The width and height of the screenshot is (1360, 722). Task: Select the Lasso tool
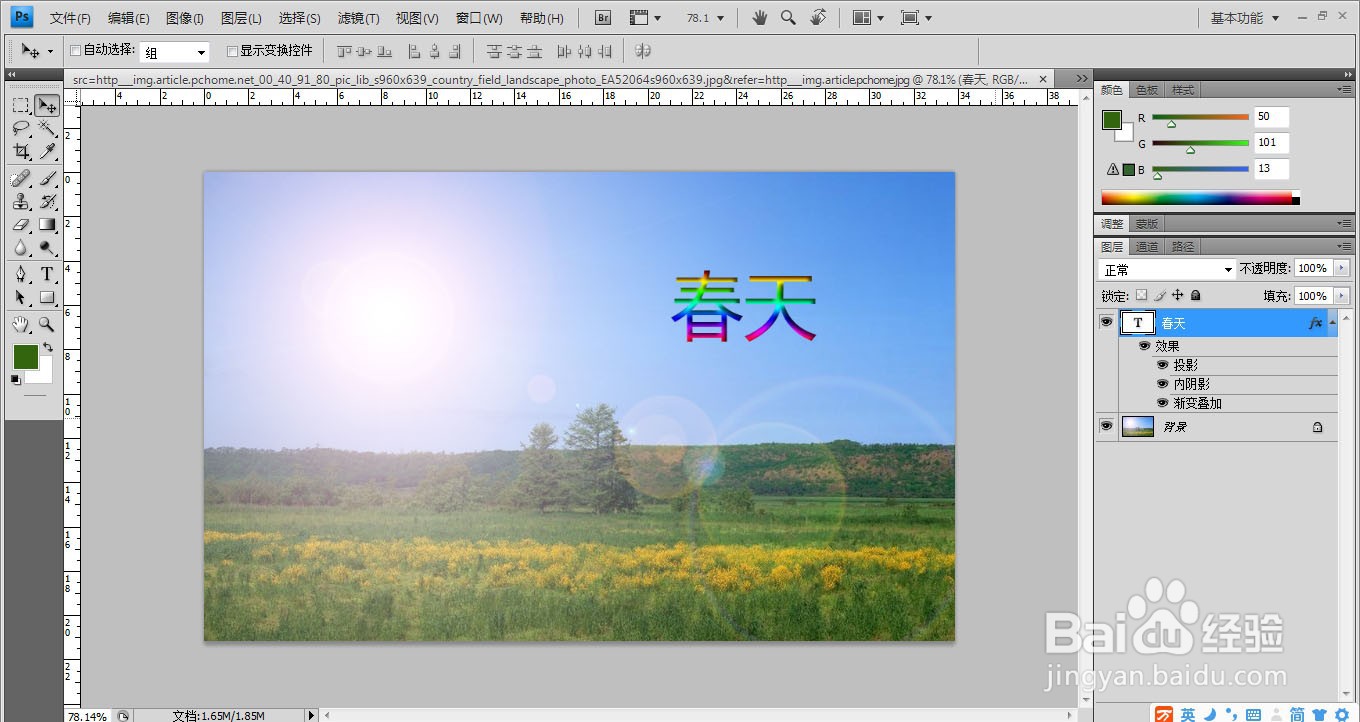coord(21,129)
